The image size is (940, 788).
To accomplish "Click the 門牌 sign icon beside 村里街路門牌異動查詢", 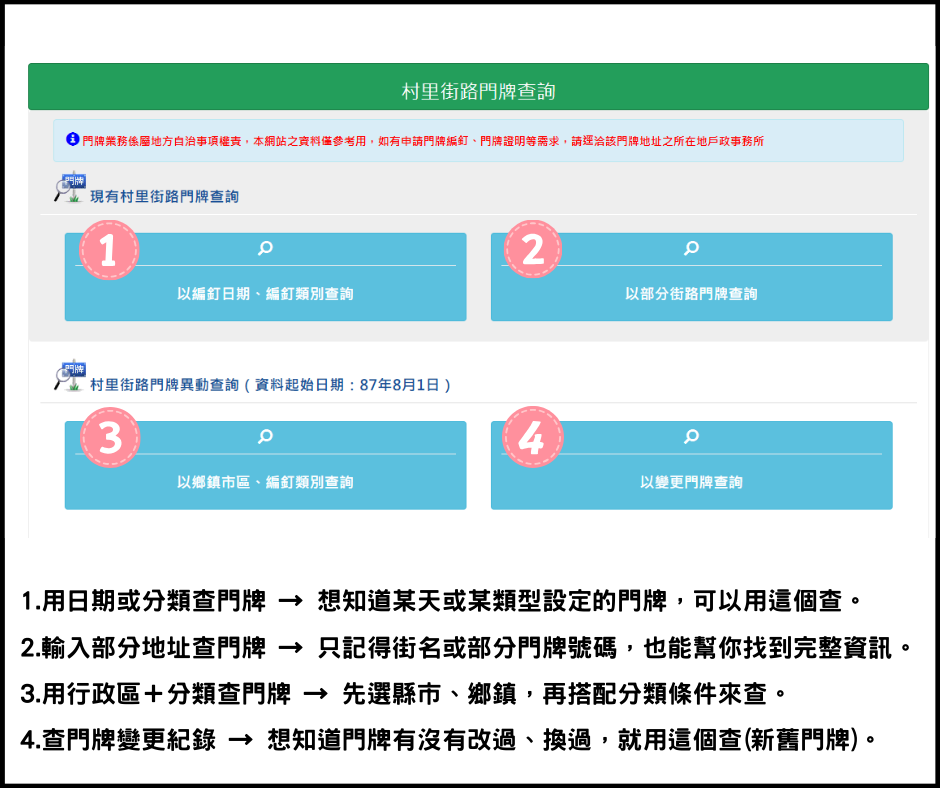I will (x=69, y=375).
